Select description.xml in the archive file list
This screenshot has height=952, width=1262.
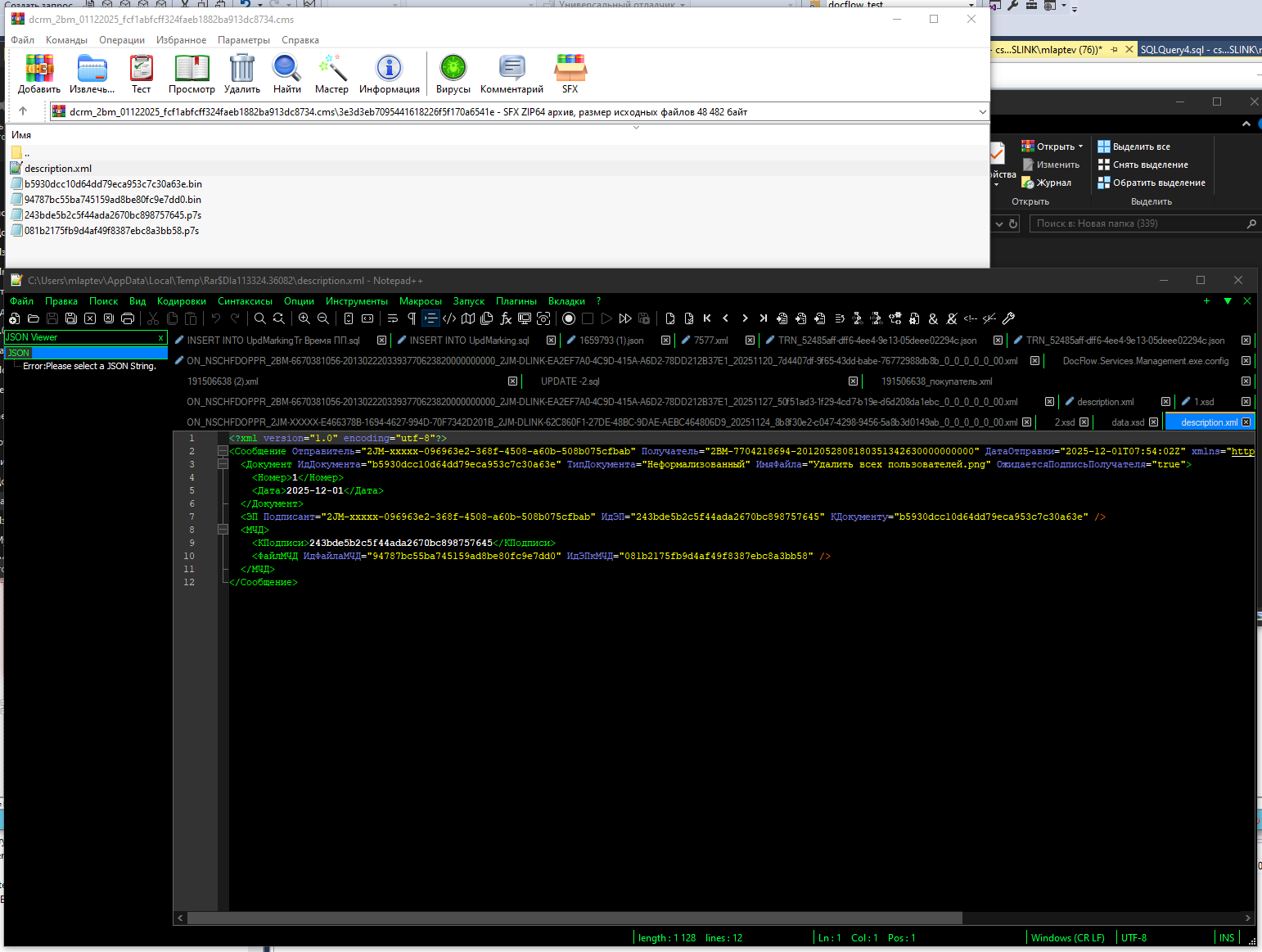tap(57, 169)
